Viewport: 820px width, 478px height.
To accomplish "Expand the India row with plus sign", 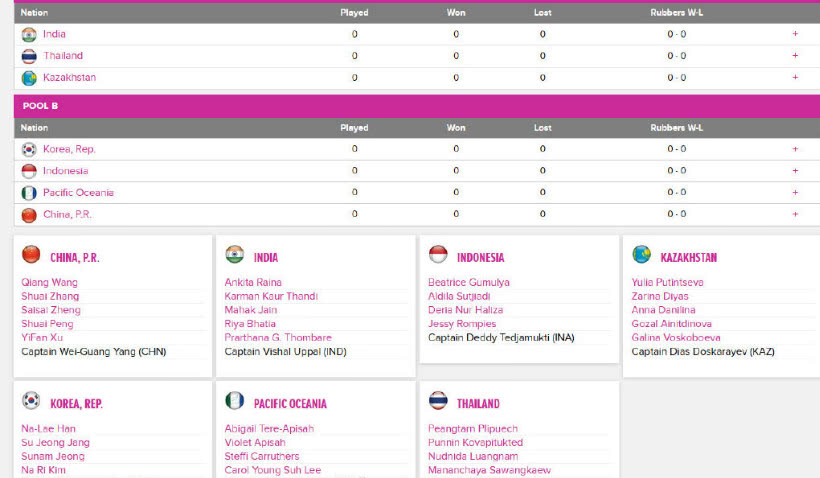I will [795, 33].
